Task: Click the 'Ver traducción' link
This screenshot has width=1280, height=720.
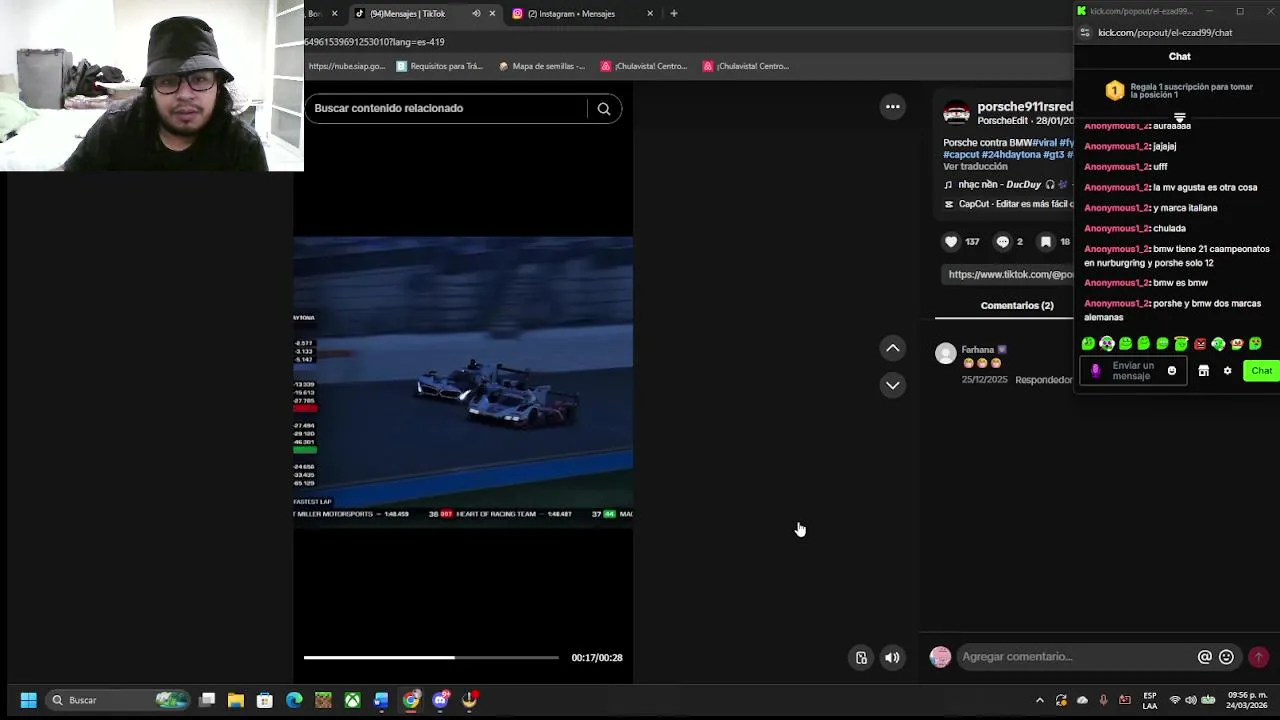Action: tap(975, 167)
